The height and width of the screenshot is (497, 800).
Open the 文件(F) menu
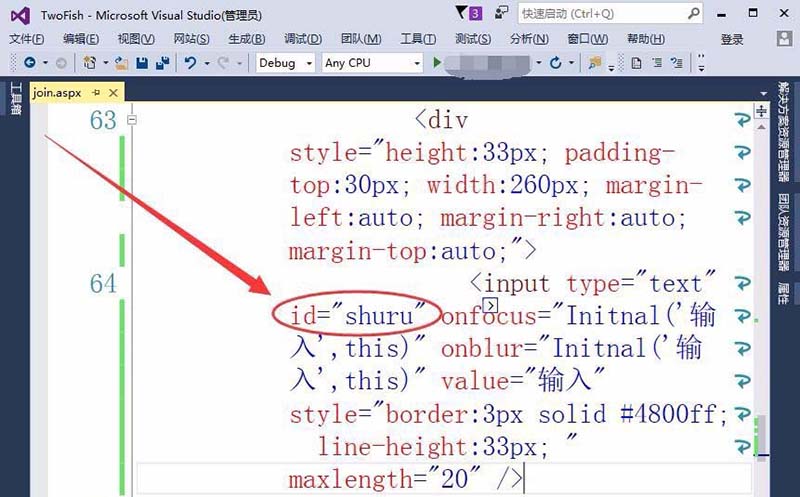pyautogui.click(x=27, y=39)
